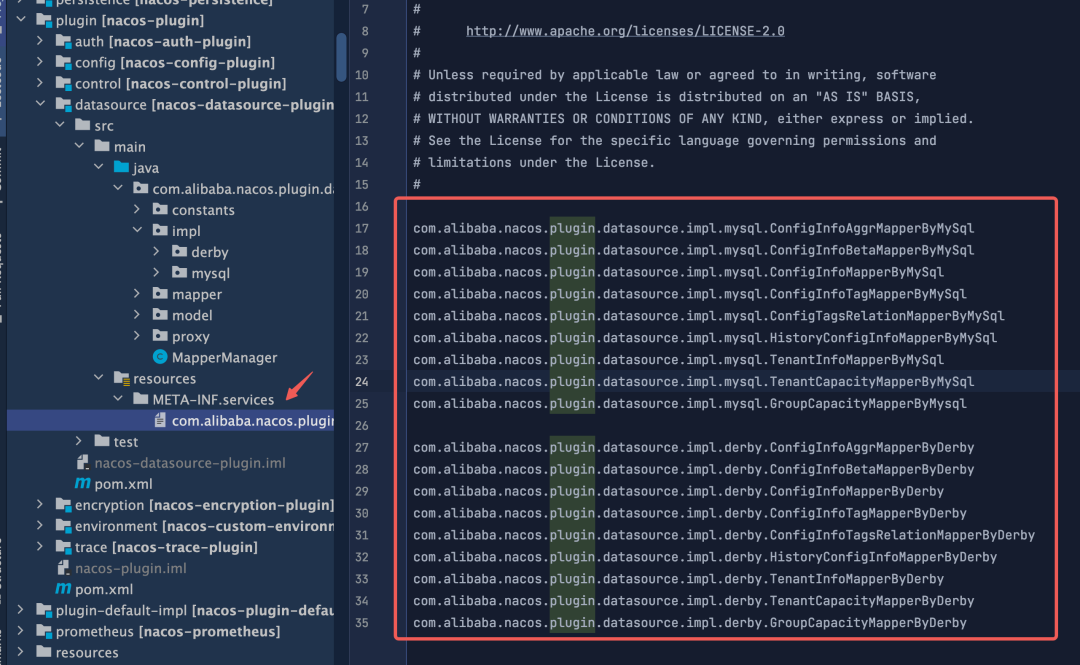Click the Maven icon of datasource pom.xml
Screen dimensions: 1080x665
[x=83, y=484]
